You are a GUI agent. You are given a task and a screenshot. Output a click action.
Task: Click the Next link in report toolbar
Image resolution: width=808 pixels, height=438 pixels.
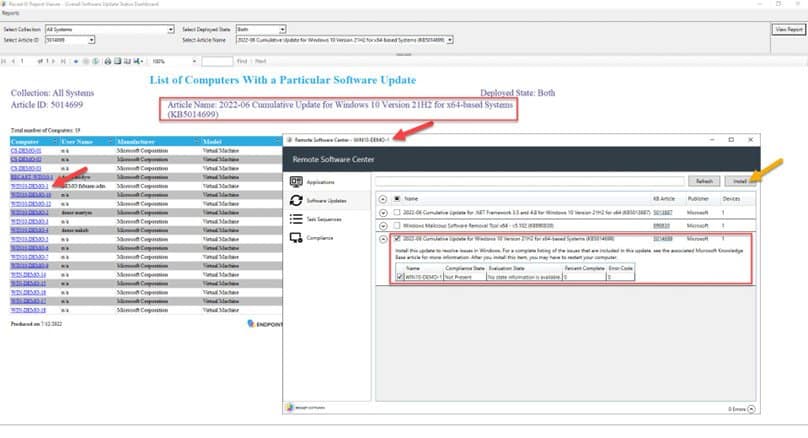coord(261,61)
